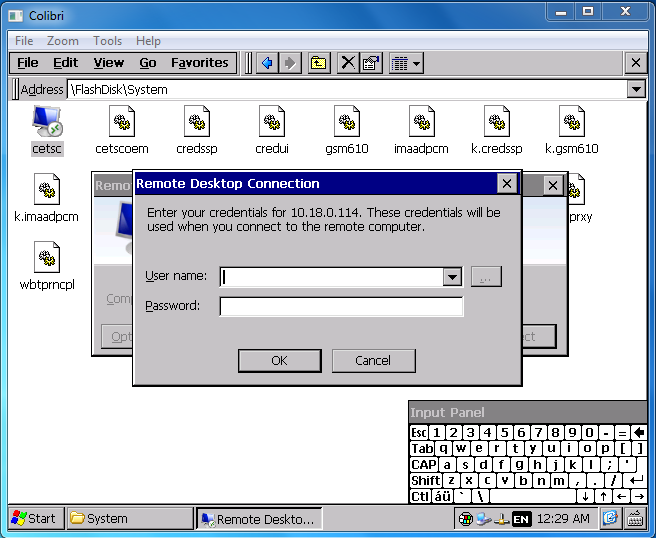Toggle Ctl key on Input Panel
The width and height of the screenshot is (656, 538).
click(x=420, y=496)
